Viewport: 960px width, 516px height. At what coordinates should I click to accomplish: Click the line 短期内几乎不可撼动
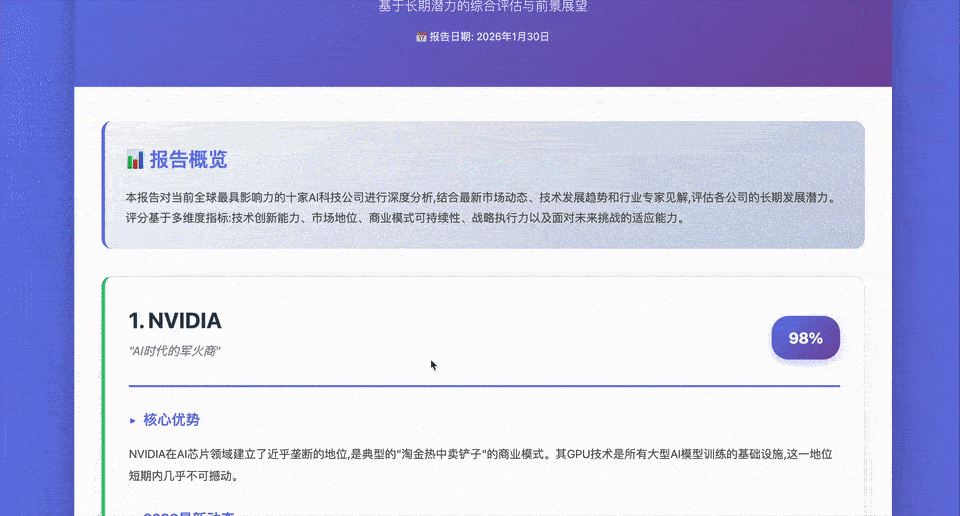point(184,476)
